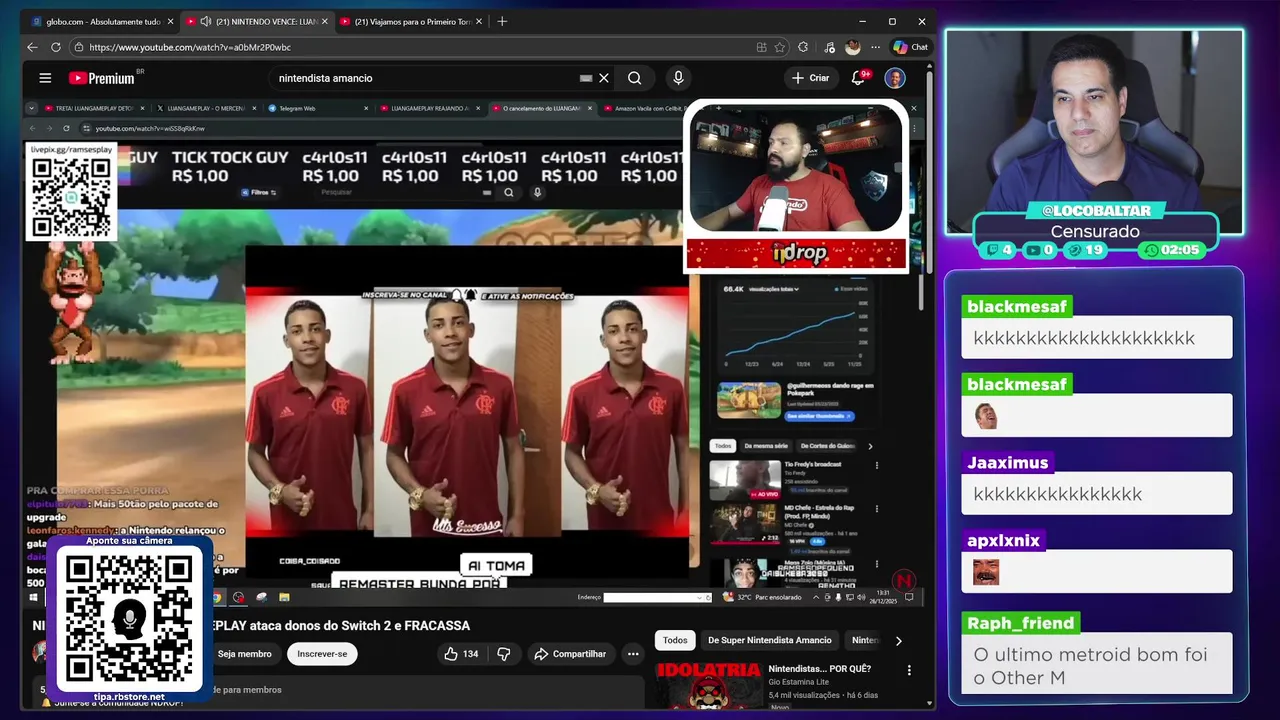
Task: Start voice search with microphone icon
Action: click(x=678, y=78)
